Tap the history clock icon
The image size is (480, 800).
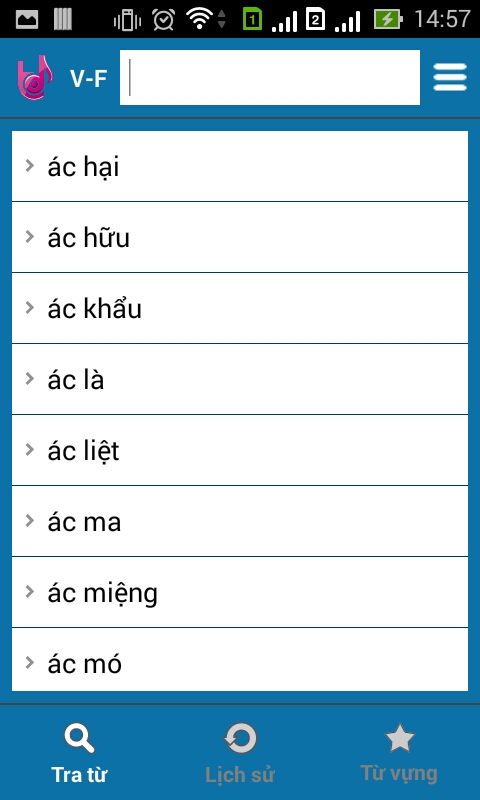(x=240, y=739)
